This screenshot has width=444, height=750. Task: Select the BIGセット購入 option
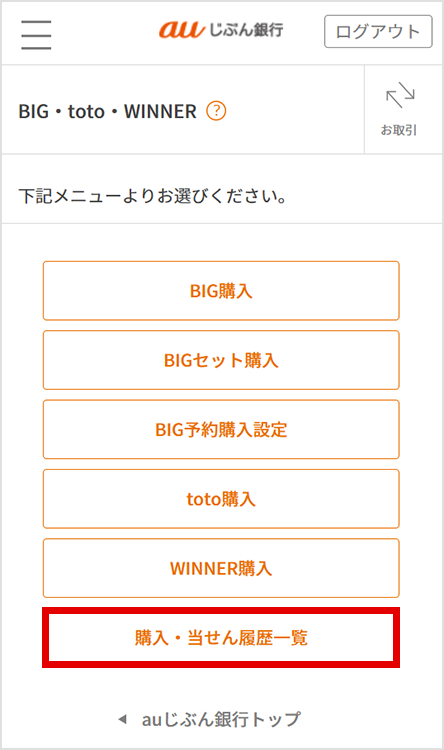coord(221,360)
